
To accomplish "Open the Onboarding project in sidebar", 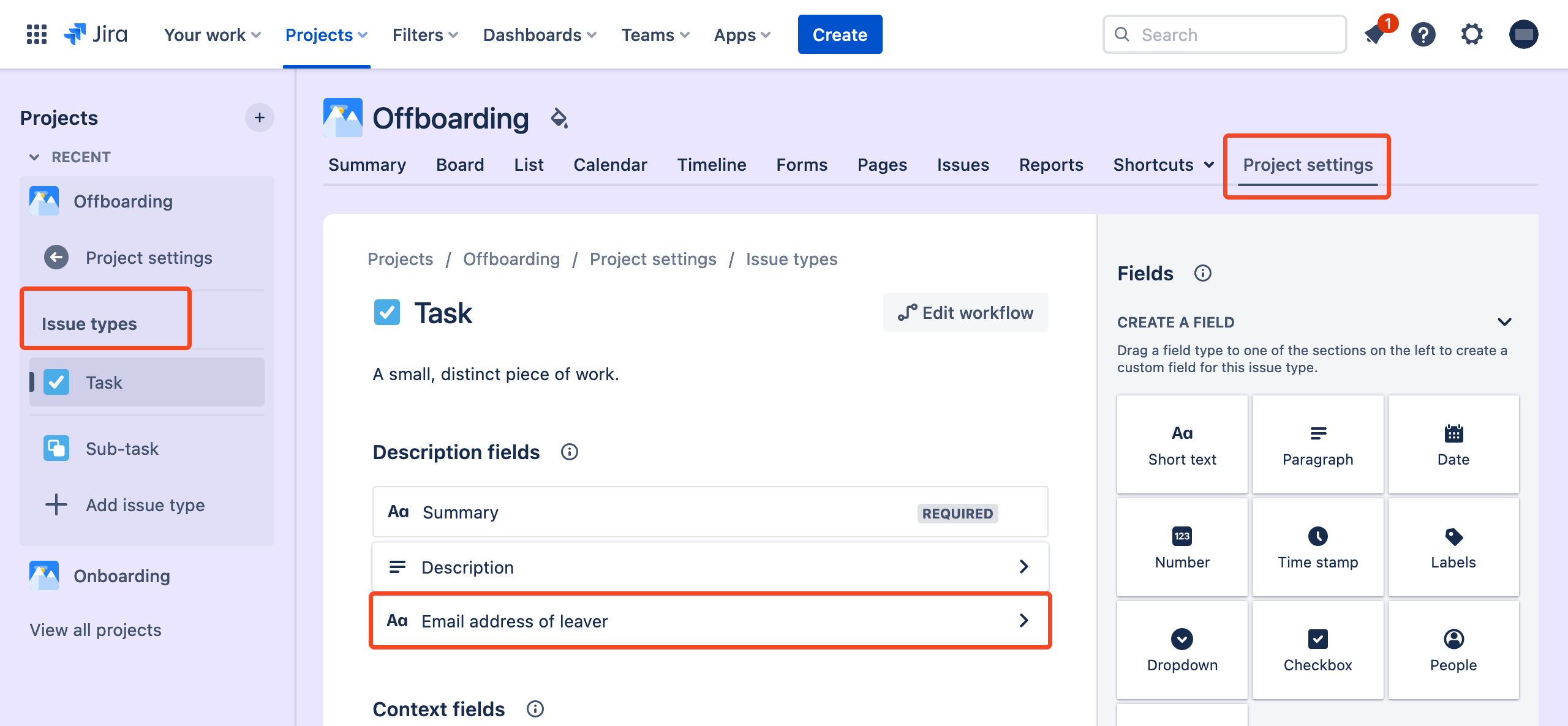I will point(147,575).
